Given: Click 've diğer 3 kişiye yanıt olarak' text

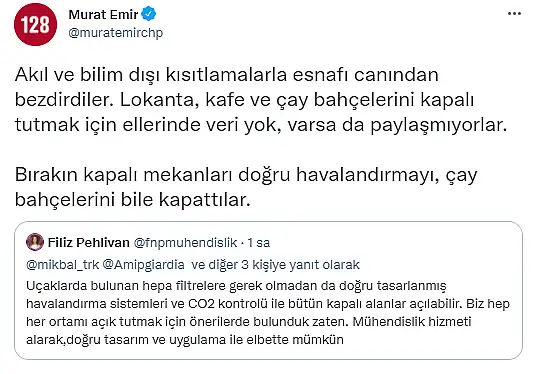Looking at the screenshot, I should point(275,265).
